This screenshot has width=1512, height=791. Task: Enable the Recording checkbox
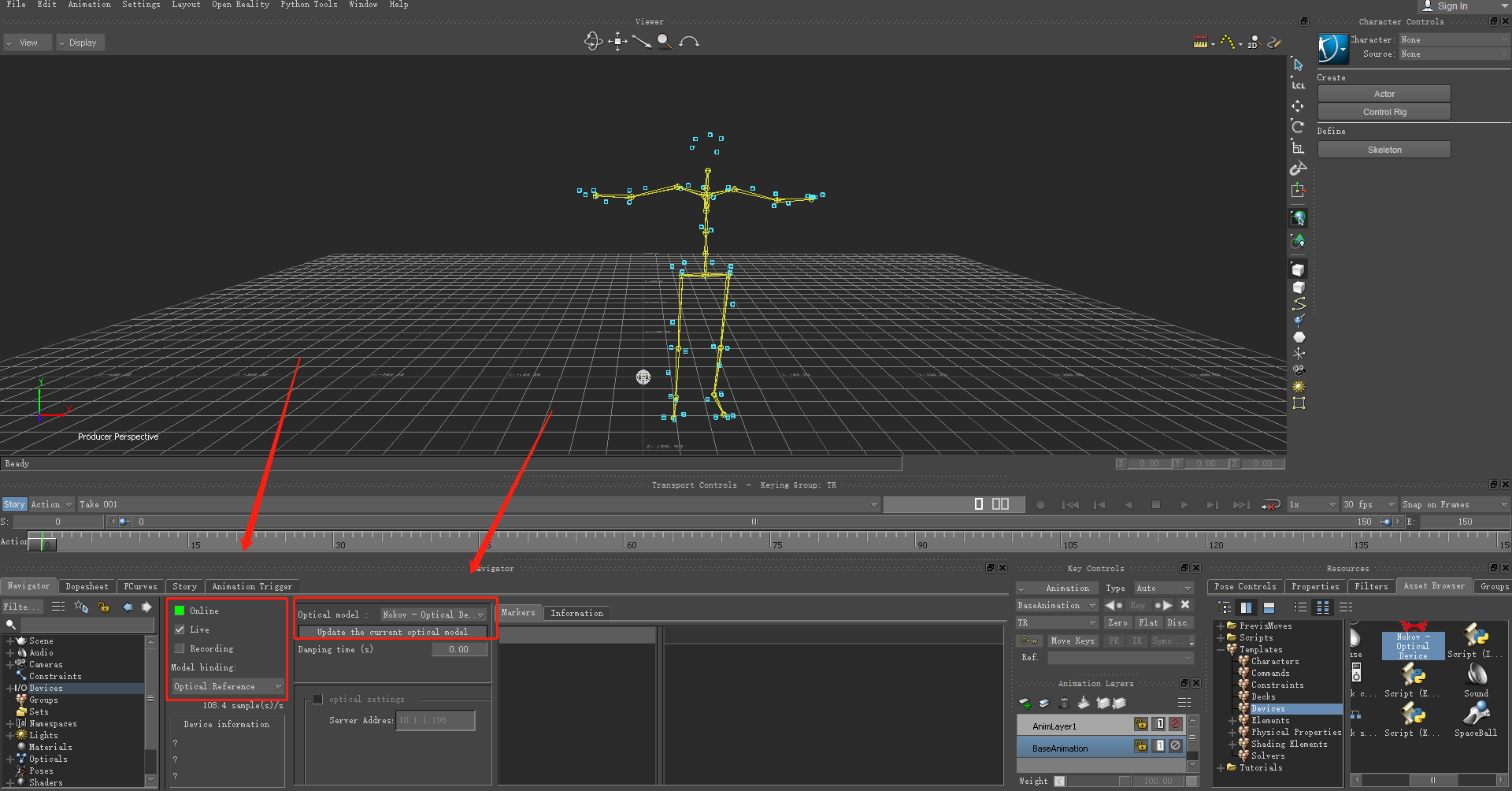coord(180,648)
